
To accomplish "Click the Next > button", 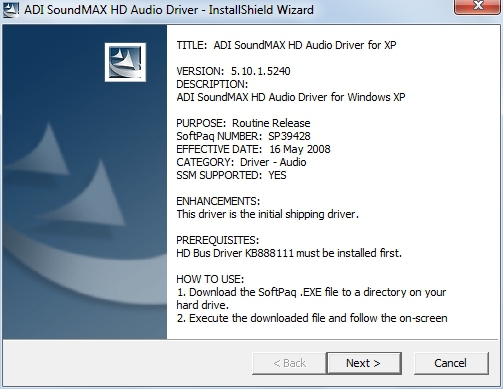I will (x=364, y=363).
